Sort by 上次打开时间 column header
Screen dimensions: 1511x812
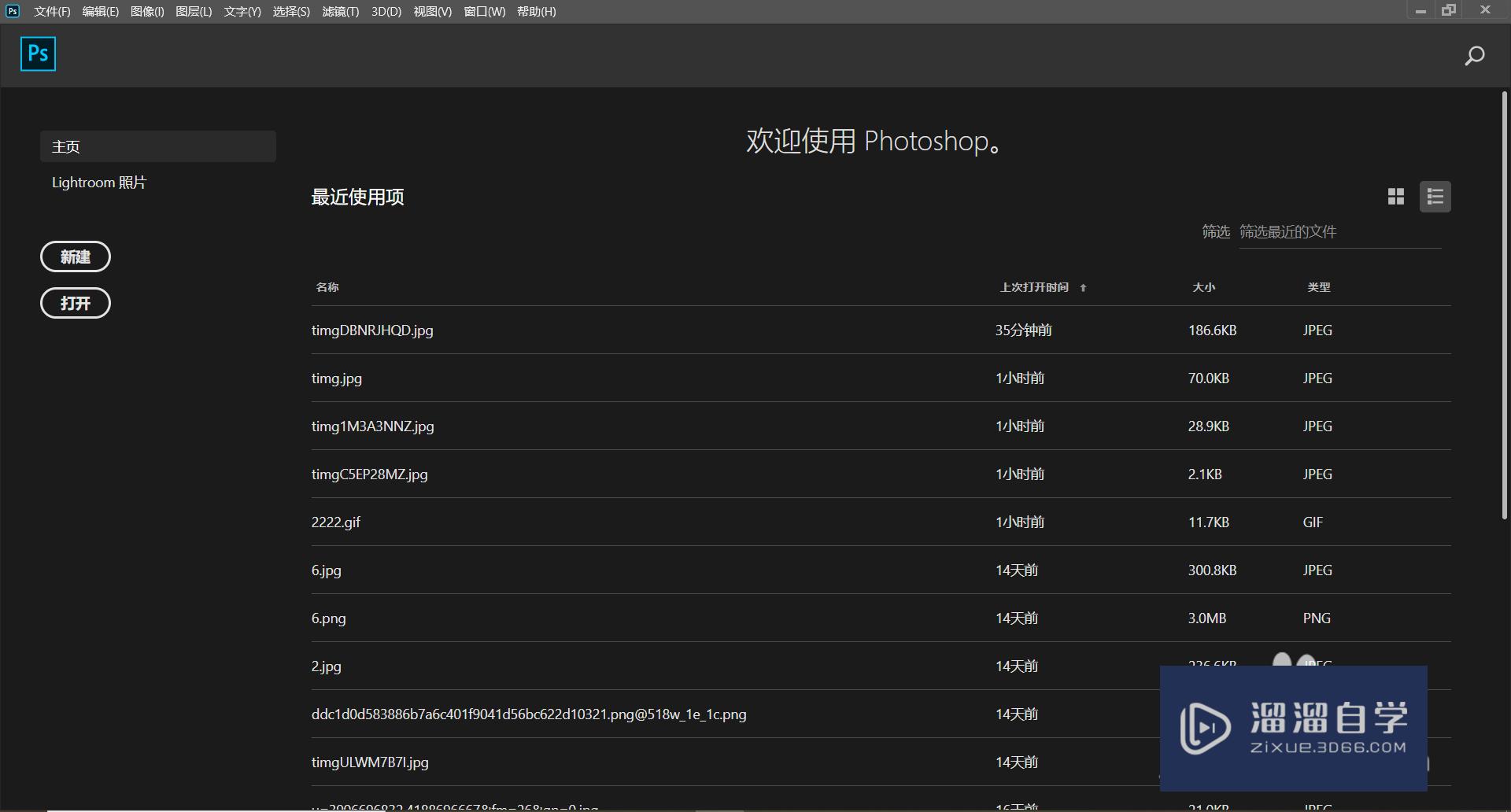pos(1034,287)
